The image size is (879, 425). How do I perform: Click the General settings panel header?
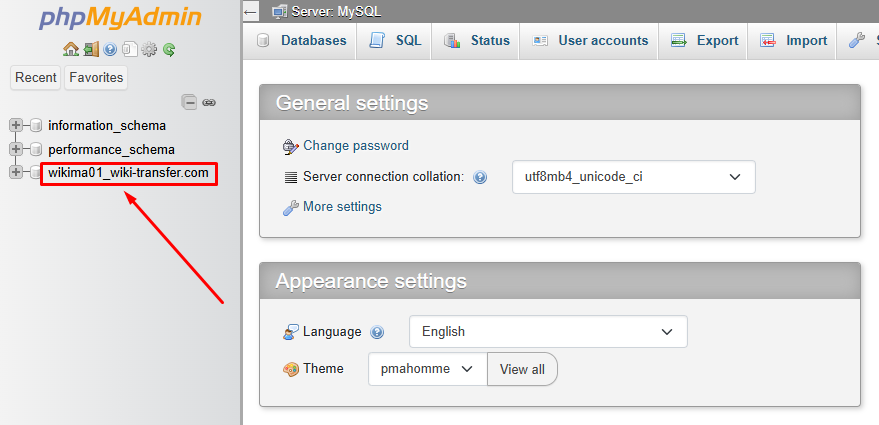(559, 103)
